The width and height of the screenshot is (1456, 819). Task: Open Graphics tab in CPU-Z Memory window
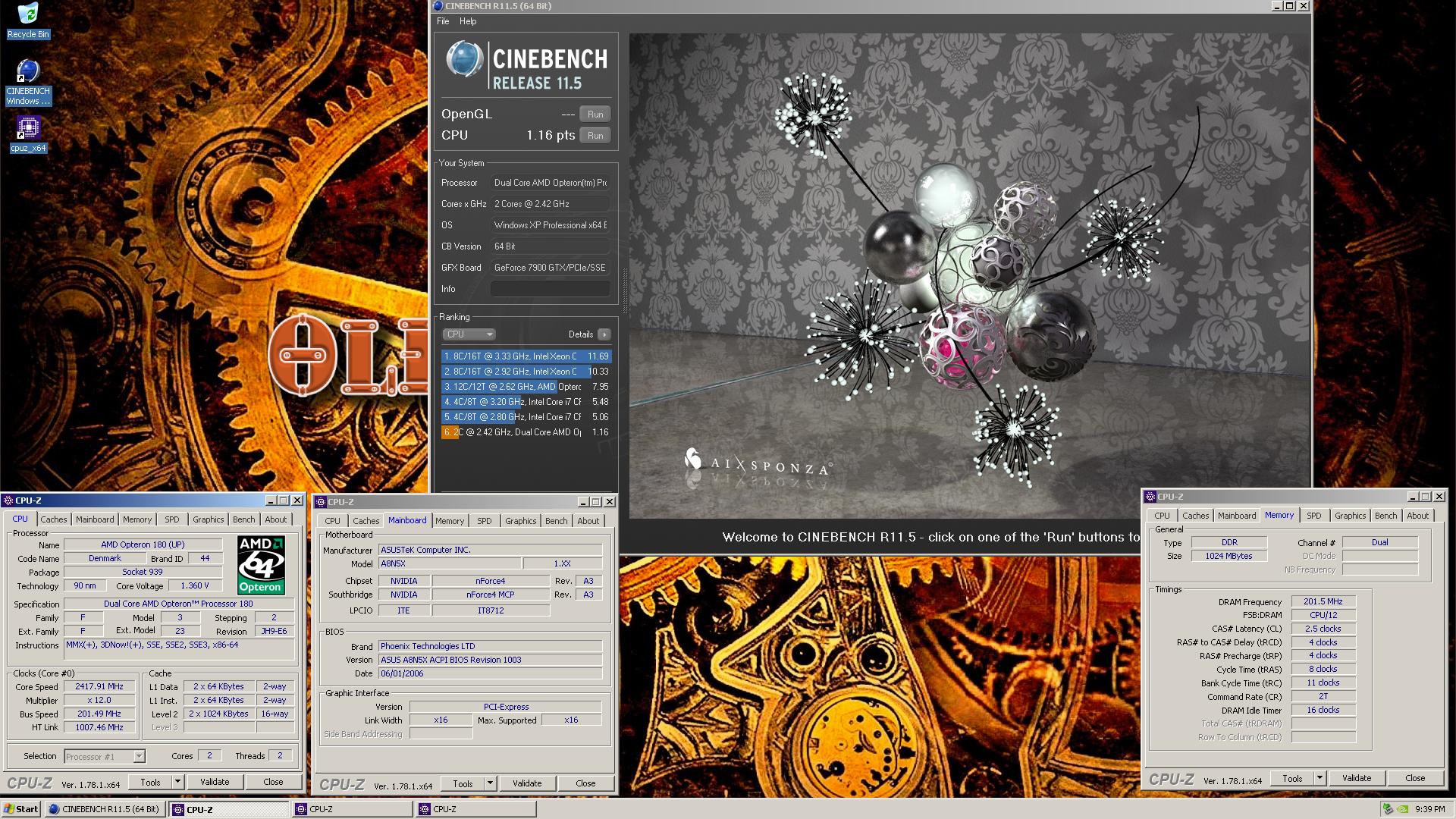1351,516
